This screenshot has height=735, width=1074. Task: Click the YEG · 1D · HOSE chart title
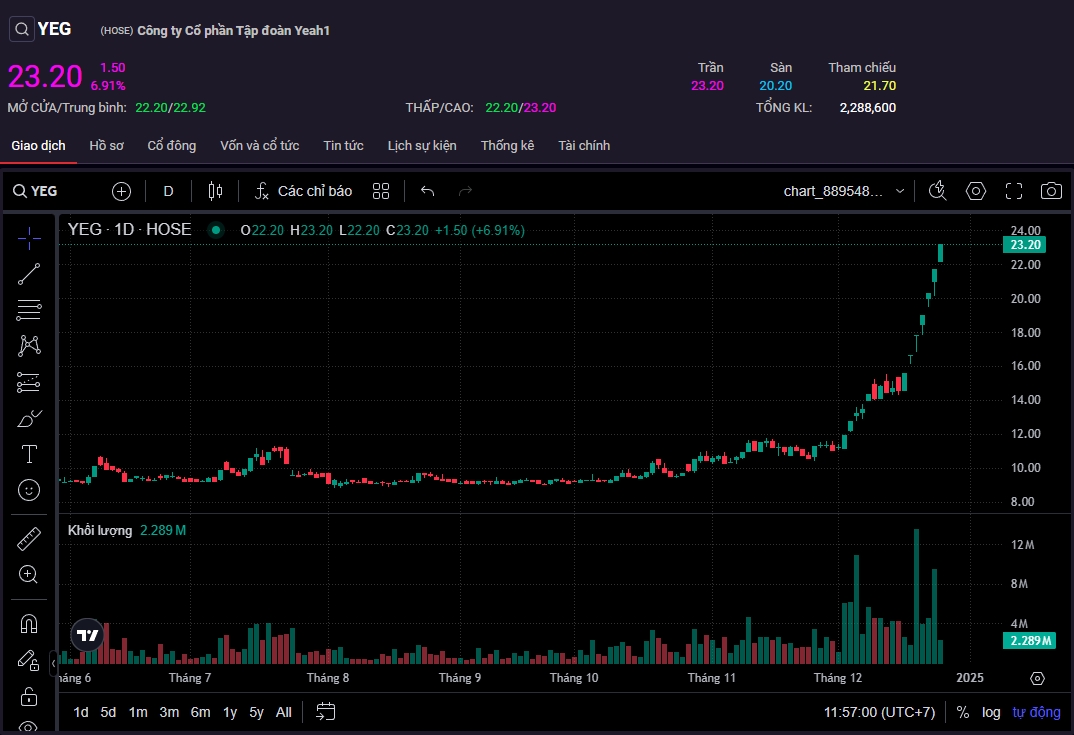click(129, 229)
